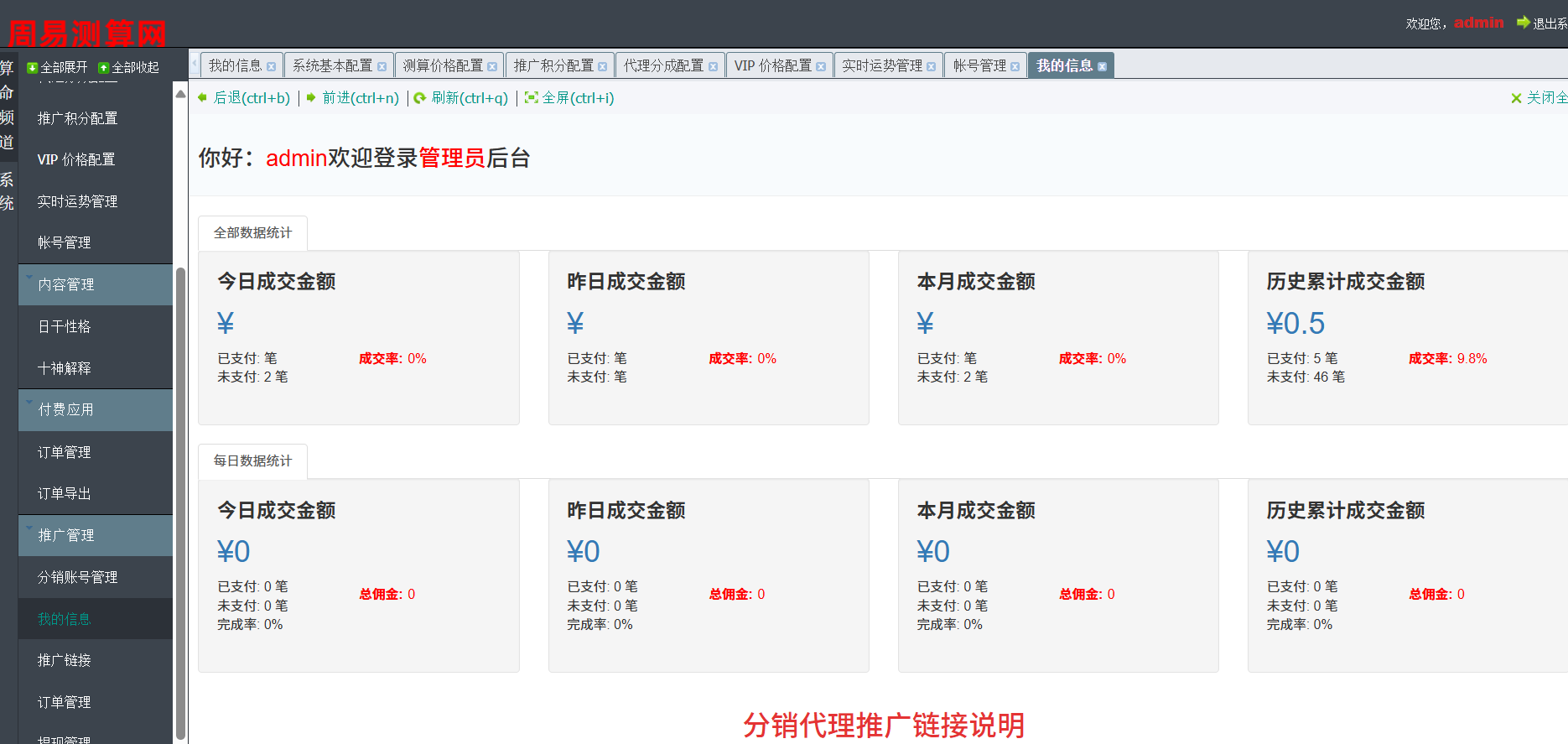
Task: Toggle the 付费应用 sidebar group
Action: point(65,409)
